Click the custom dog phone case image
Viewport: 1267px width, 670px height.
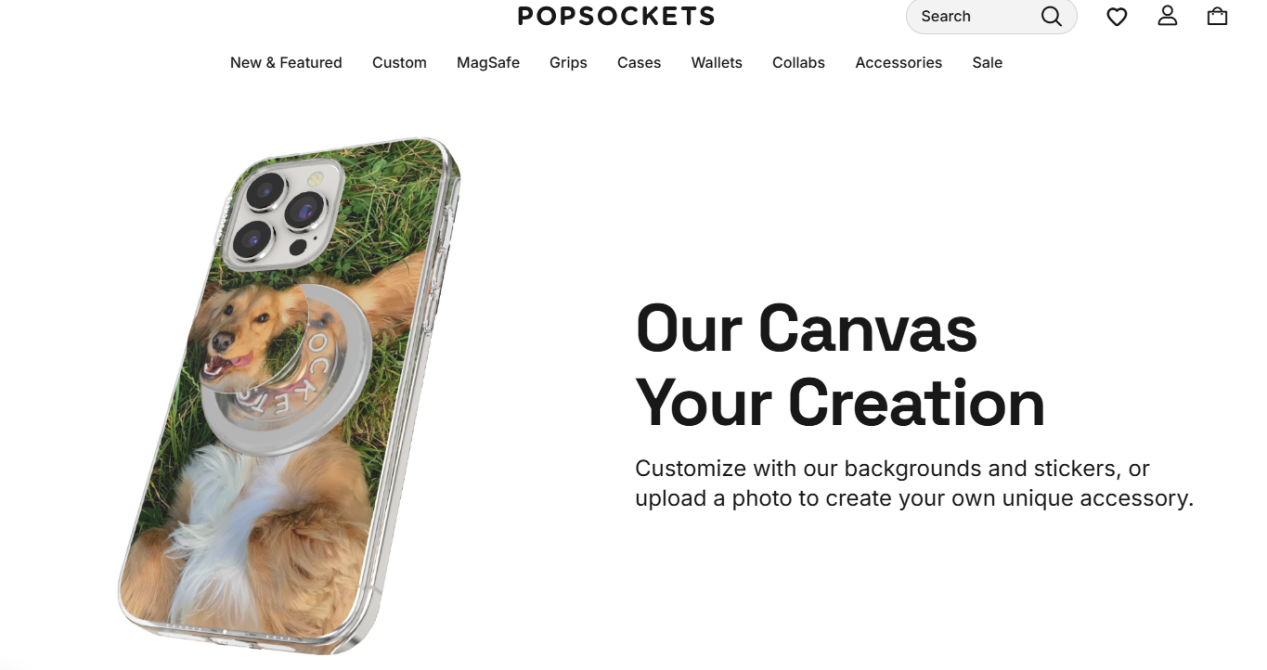tap(289, 395)
